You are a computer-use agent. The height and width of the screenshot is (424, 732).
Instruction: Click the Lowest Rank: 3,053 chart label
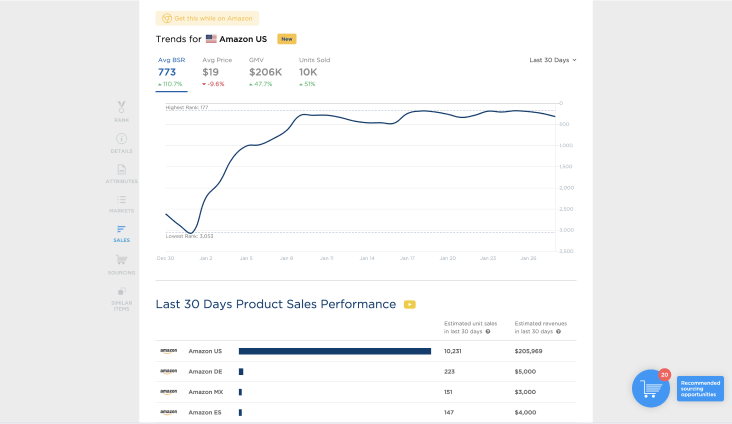click(190, 236)
